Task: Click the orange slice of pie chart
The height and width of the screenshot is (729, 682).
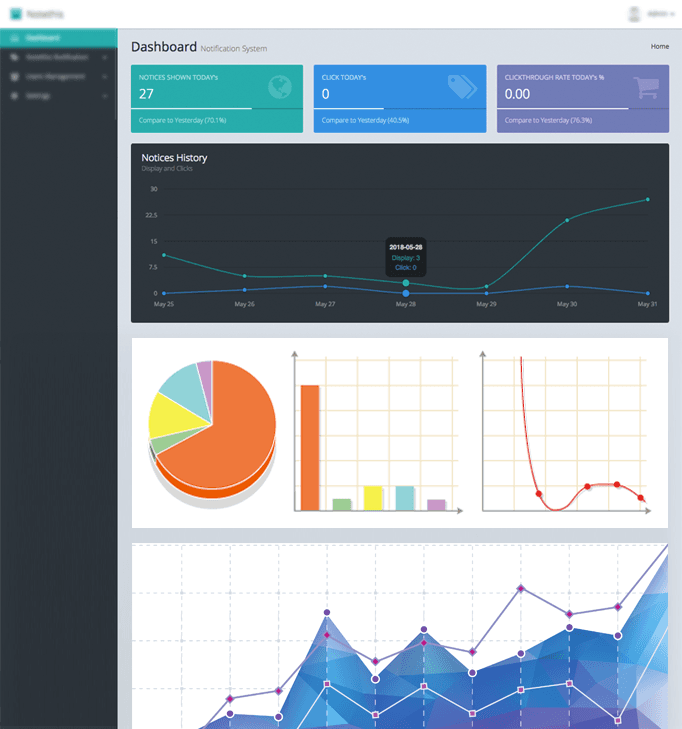Action: click(x=232, y=432)
